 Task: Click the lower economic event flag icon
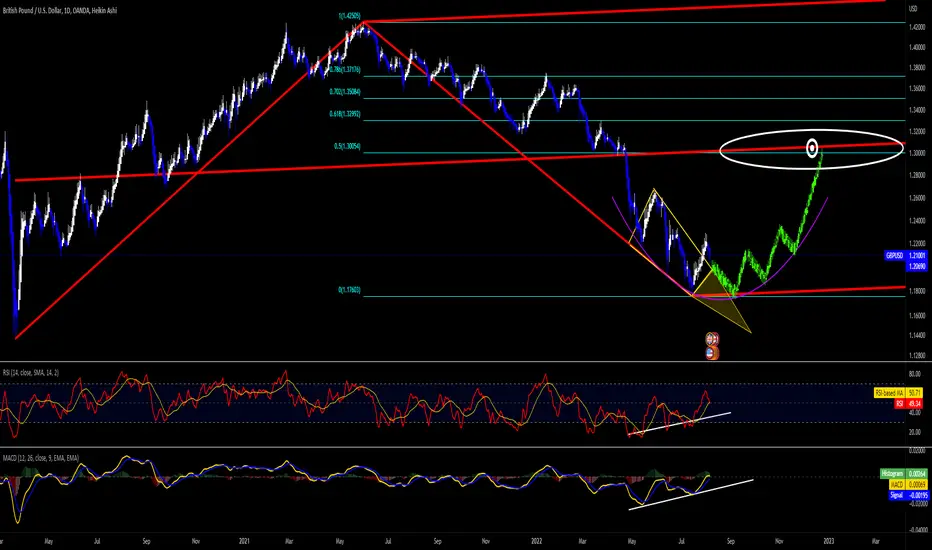coord(712,353)
